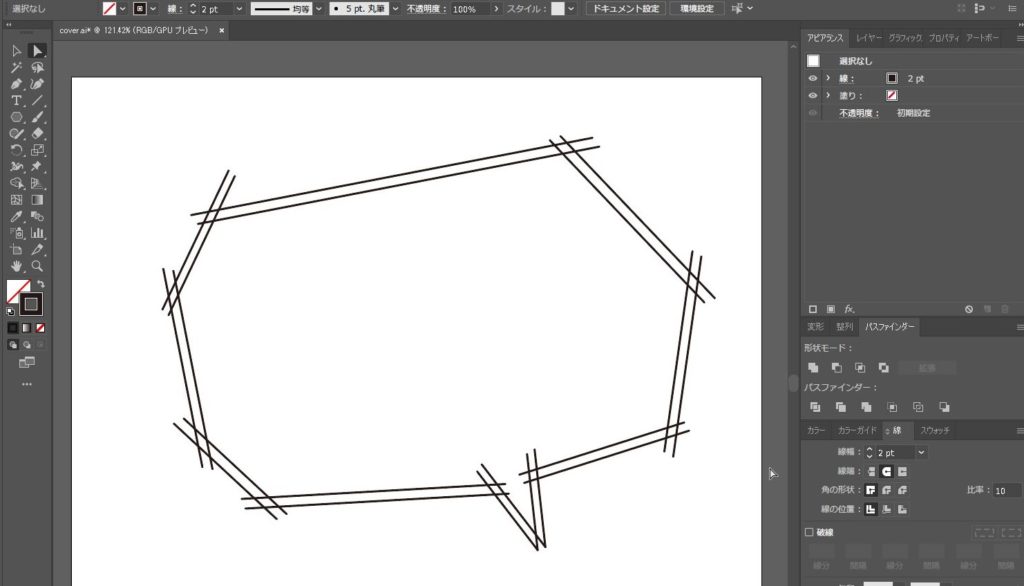The width and height of the screenshot is (1024, 586).
Task: Click the 環境設定 button
Action: click(697, 8)
